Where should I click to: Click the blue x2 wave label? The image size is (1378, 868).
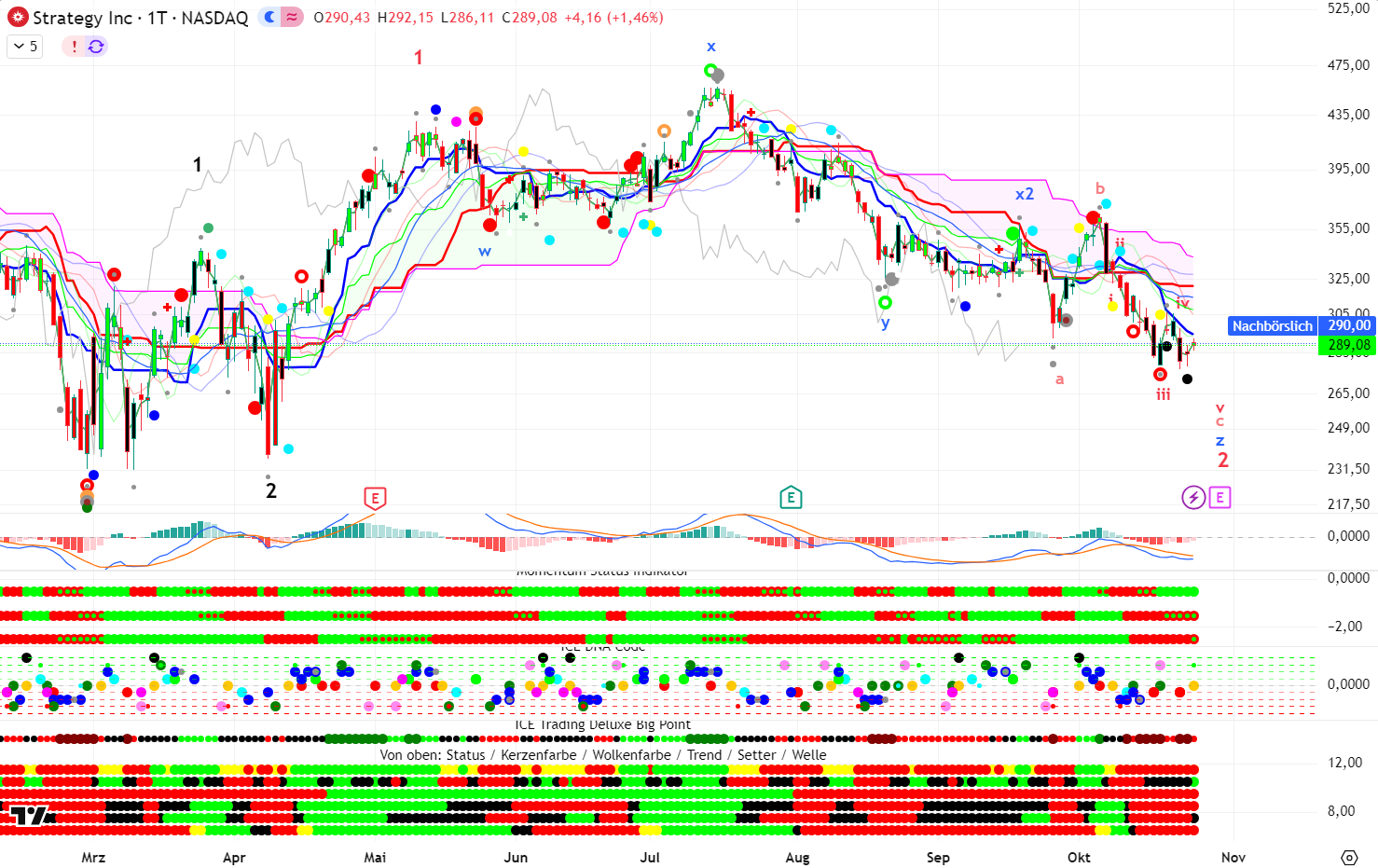(1025, 194)
